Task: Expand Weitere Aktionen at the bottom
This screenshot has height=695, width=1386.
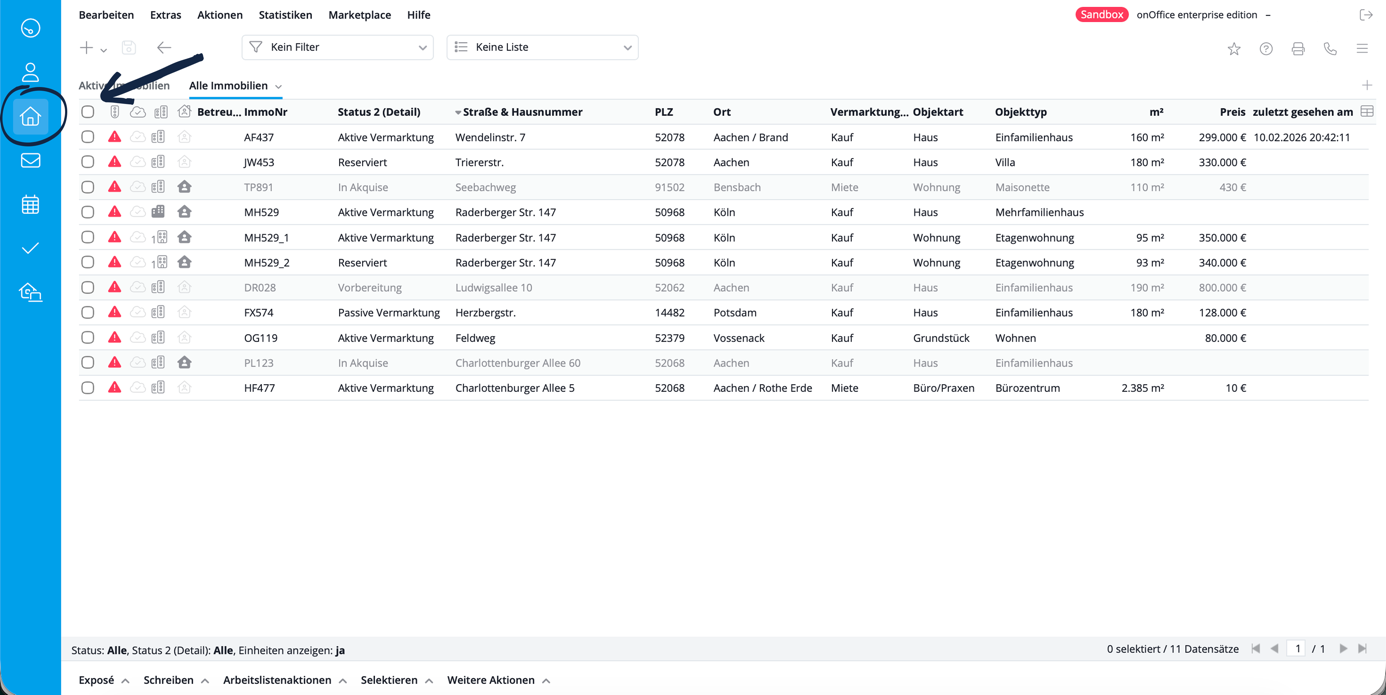Action: (x=498, y=680)
